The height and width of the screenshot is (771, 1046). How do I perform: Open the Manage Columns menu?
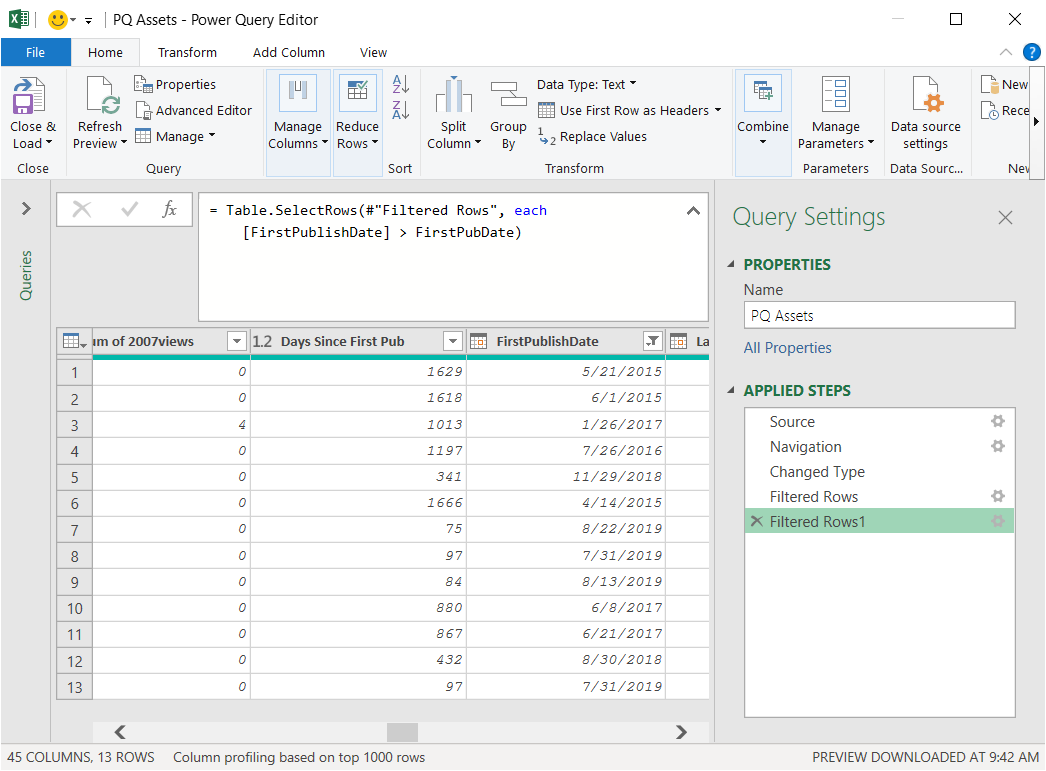click(x=298, y=123)
